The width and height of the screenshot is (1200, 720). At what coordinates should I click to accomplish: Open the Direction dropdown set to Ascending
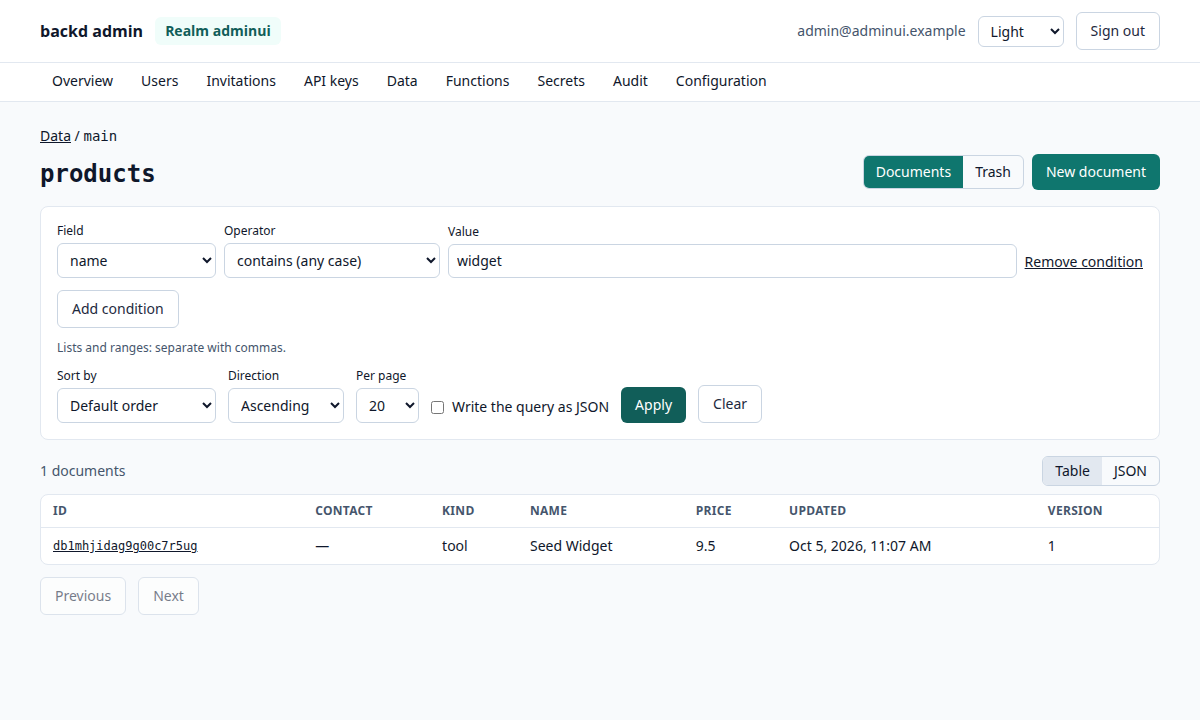pyautogui.click(x=286, y=406)
